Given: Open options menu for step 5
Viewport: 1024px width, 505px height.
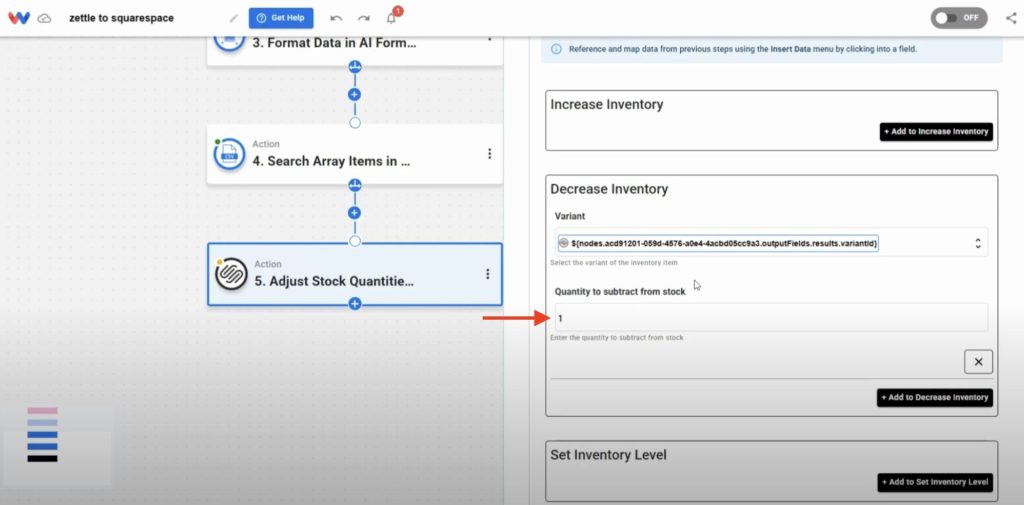Looking at the screenshot, I should coord(487,274).
